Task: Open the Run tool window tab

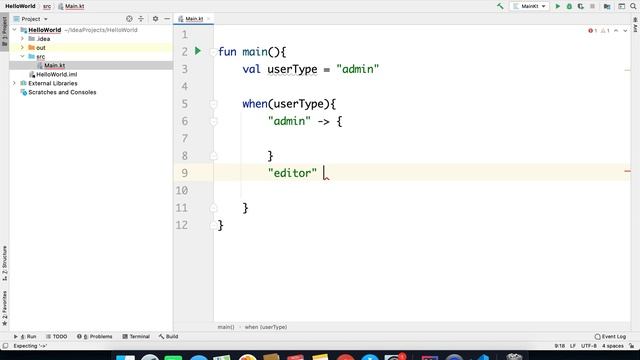Action: [25, 336]
